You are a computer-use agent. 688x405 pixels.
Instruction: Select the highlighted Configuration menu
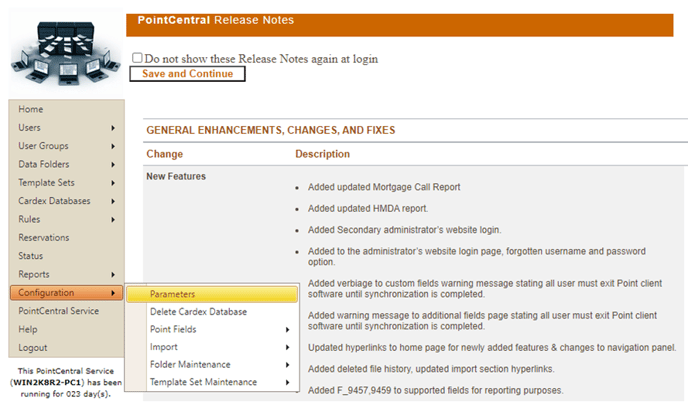coord(66,293)
